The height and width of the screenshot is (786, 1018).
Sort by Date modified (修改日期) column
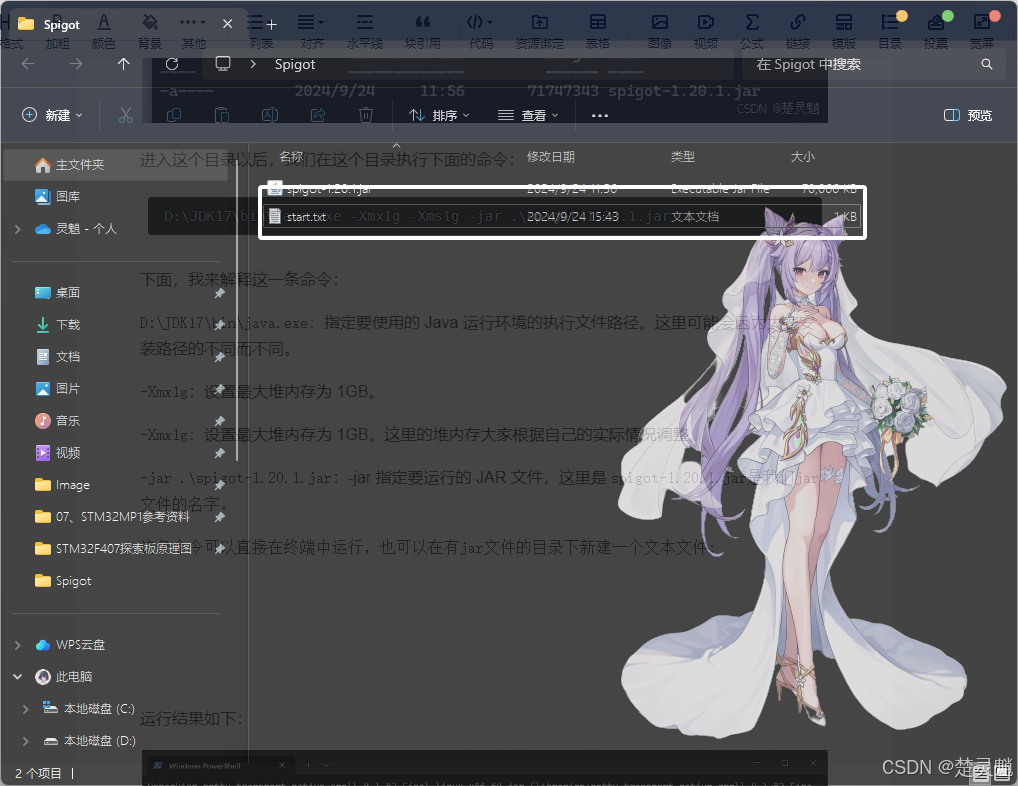click(x=551, y=156)
